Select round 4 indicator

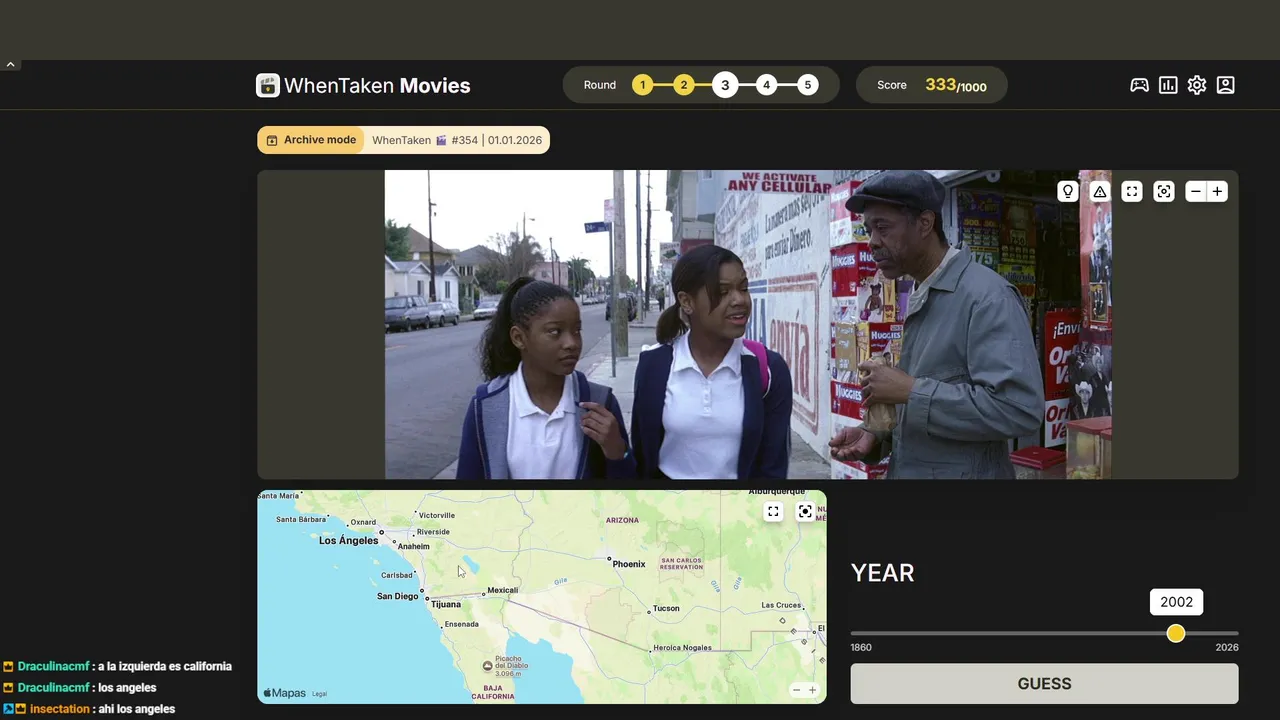767,85
